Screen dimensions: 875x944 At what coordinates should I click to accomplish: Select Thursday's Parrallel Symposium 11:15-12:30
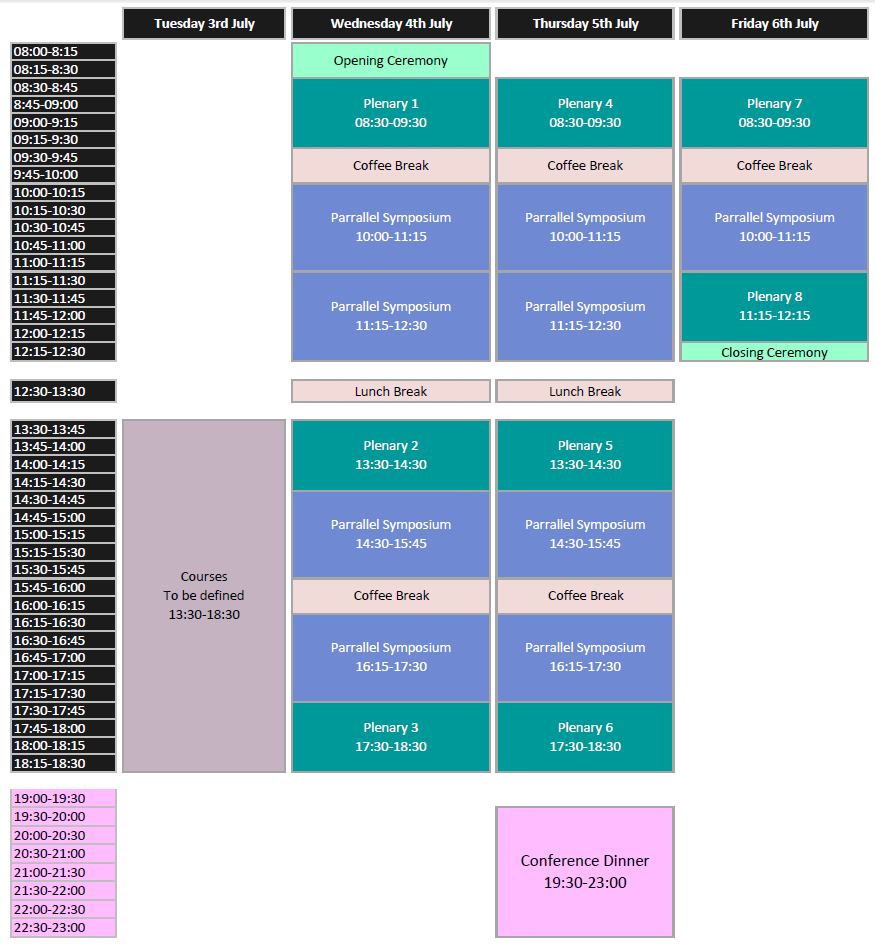coord(585,316)
